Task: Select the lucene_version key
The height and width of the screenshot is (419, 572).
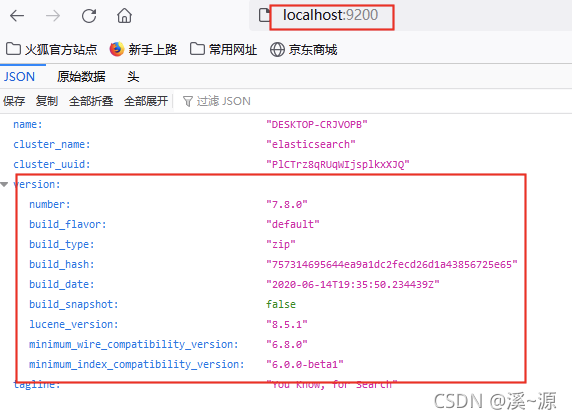Action: point(74,324)
